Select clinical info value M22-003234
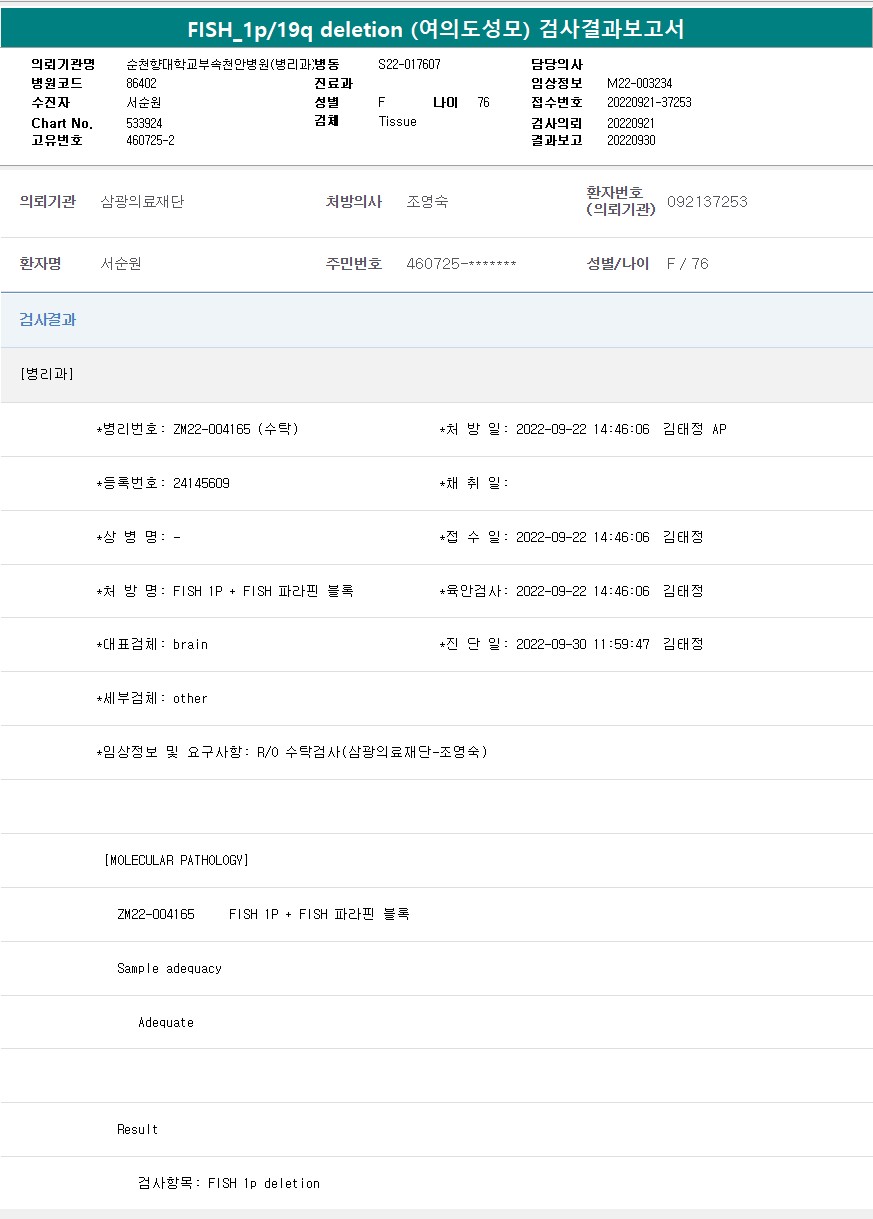 pos(639,83)
